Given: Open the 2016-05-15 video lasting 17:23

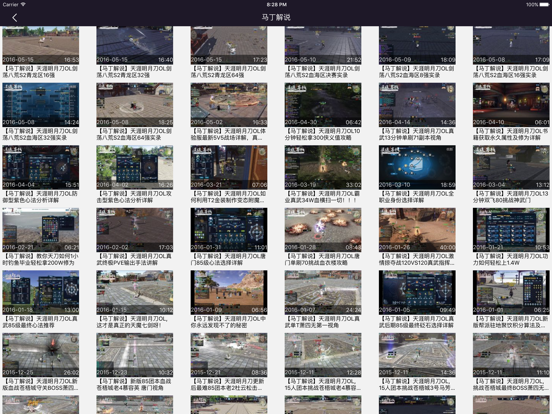Looking at the screenshot, I should coord(229,45).
